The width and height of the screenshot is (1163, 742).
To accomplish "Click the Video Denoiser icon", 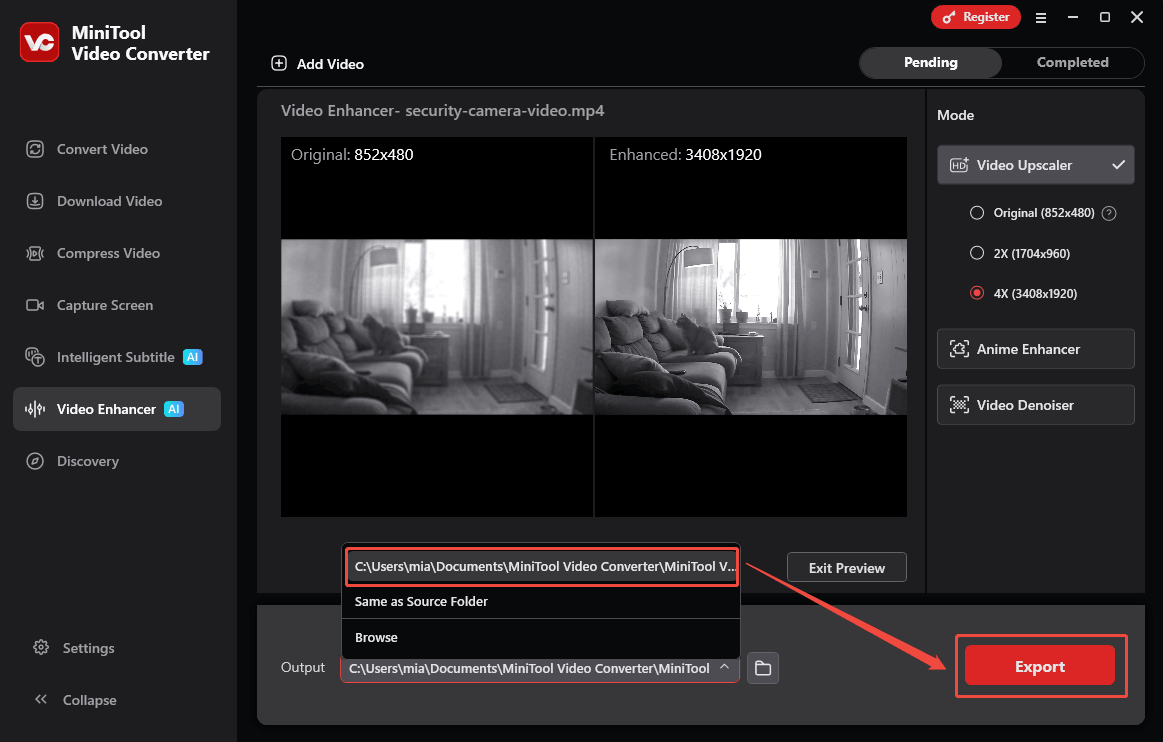I will click(x=959, y=404).
